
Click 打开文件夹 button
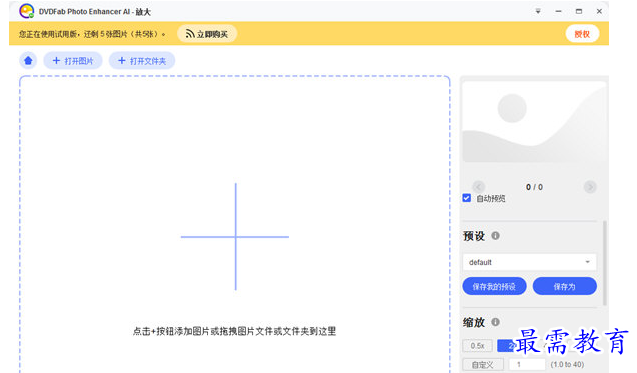(142, 61)
